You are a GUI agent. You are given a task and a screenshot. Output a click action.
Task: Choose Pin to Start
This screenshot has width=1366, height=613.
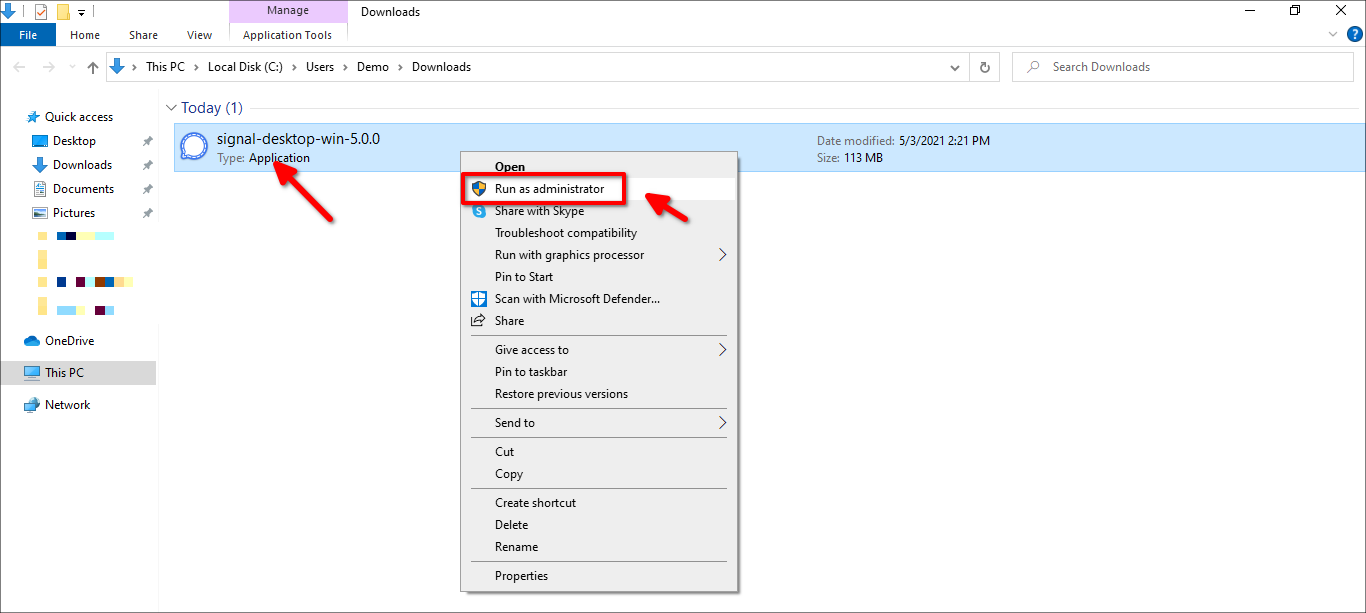pos(599,277)
